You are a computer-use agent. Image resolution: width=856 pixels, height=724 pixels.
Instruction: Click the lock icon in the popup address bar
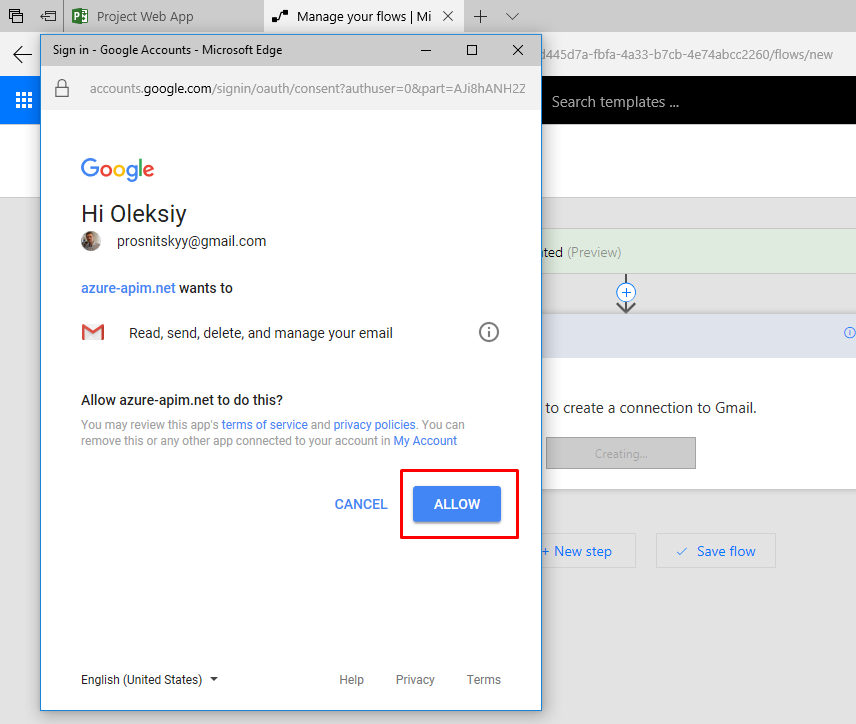[x=62, y=88]
